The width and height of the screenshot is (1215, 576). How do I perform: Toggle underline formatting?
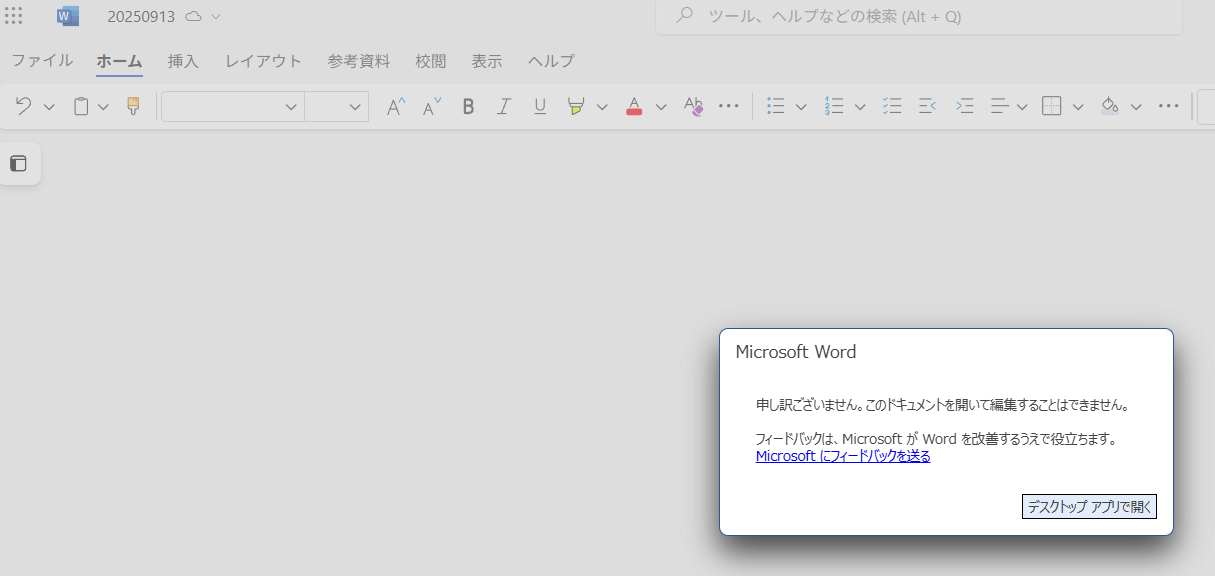point(540,106)
